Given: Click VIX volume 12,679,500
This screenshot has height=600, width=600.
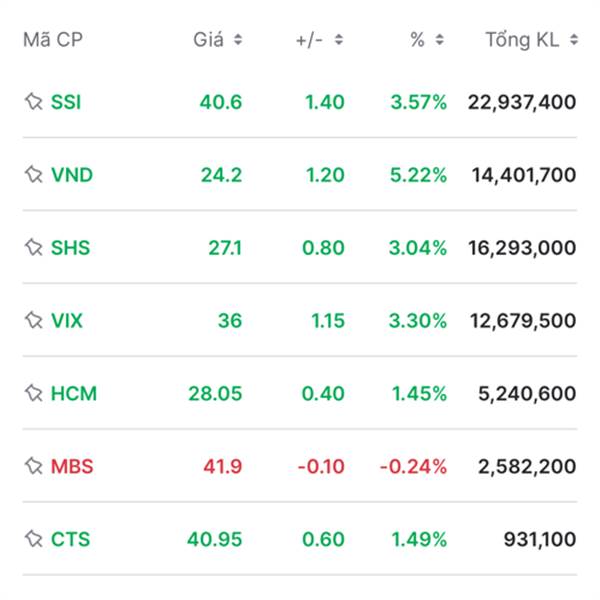Looking at the screenshot, I should click(523, 321).
